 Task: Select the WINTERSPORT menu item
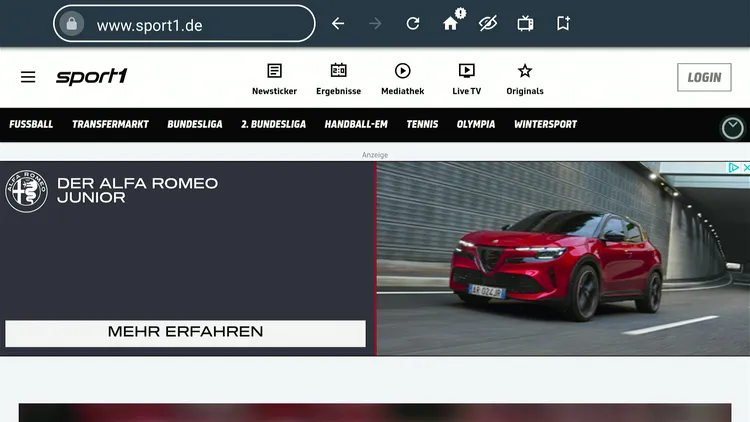click(545, 124)
